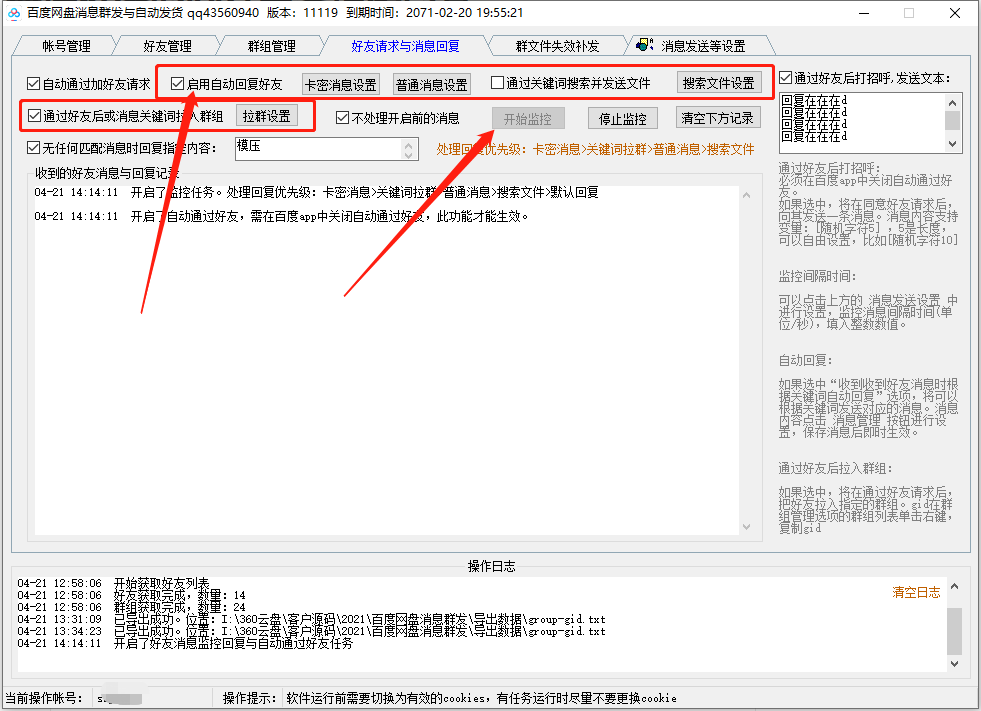Enable 通过关键词搜索并发送文件
The height and width of the screenshot is (711, 981).
(496, 82)
